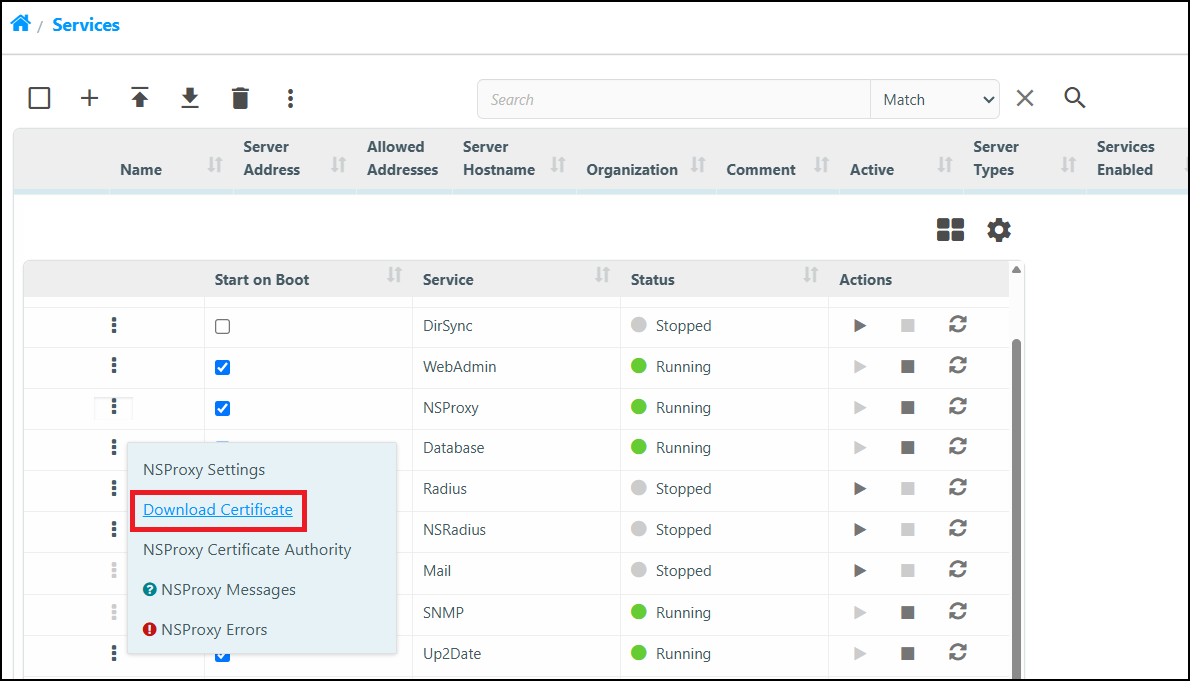Open the toolbar more-options kebab menu

point(290,98)
